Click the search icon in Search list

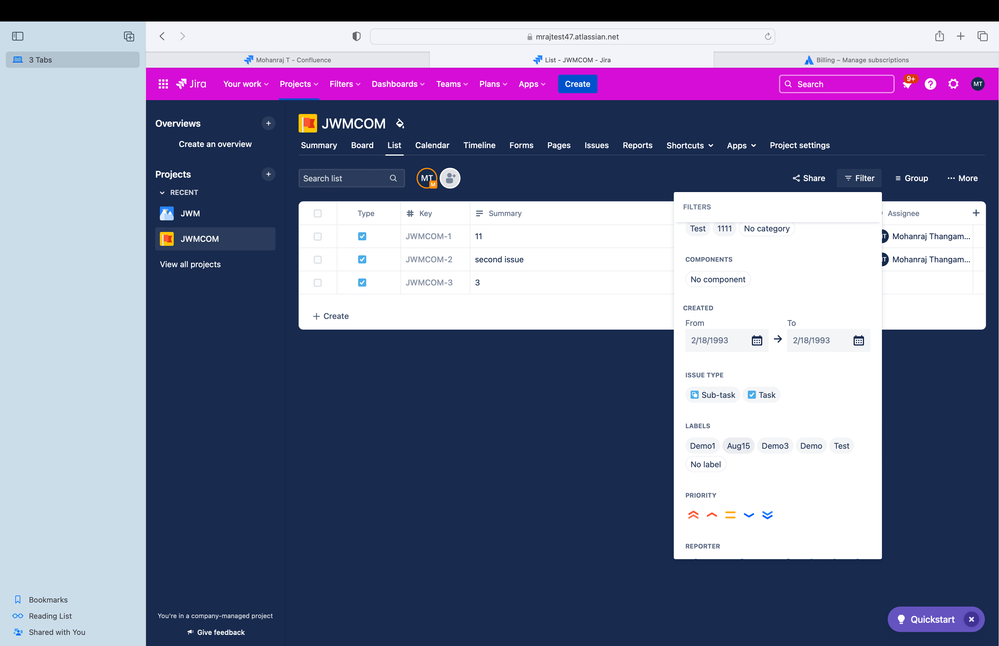coord(393,178)
